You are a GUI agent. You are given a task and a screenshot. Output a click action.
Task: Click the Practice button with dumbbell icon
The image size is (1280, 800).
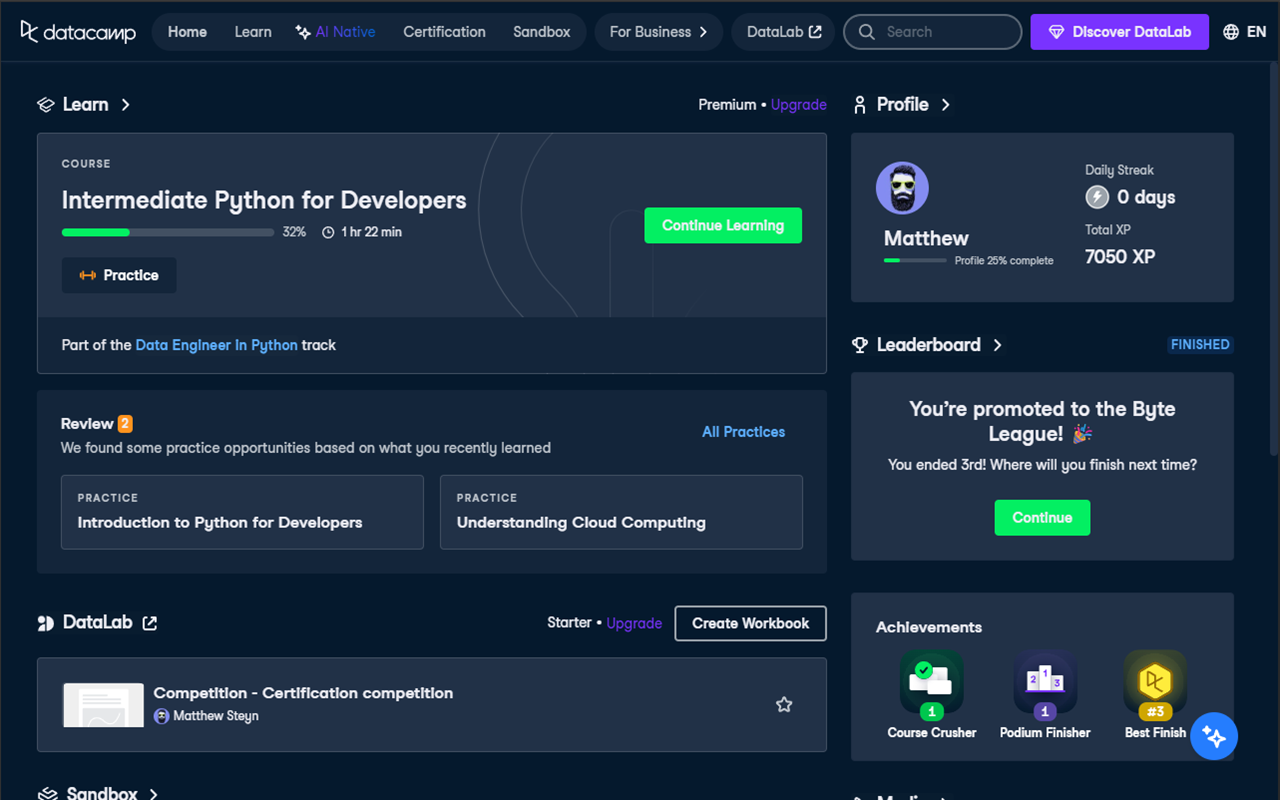click(119, 275)
